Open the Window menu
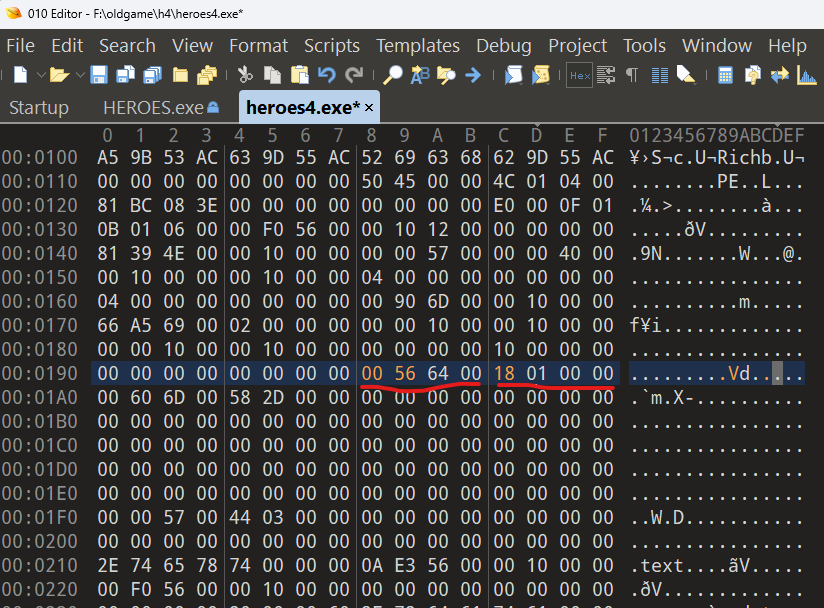This screenshot has width=824, height=608. point(717,46)
